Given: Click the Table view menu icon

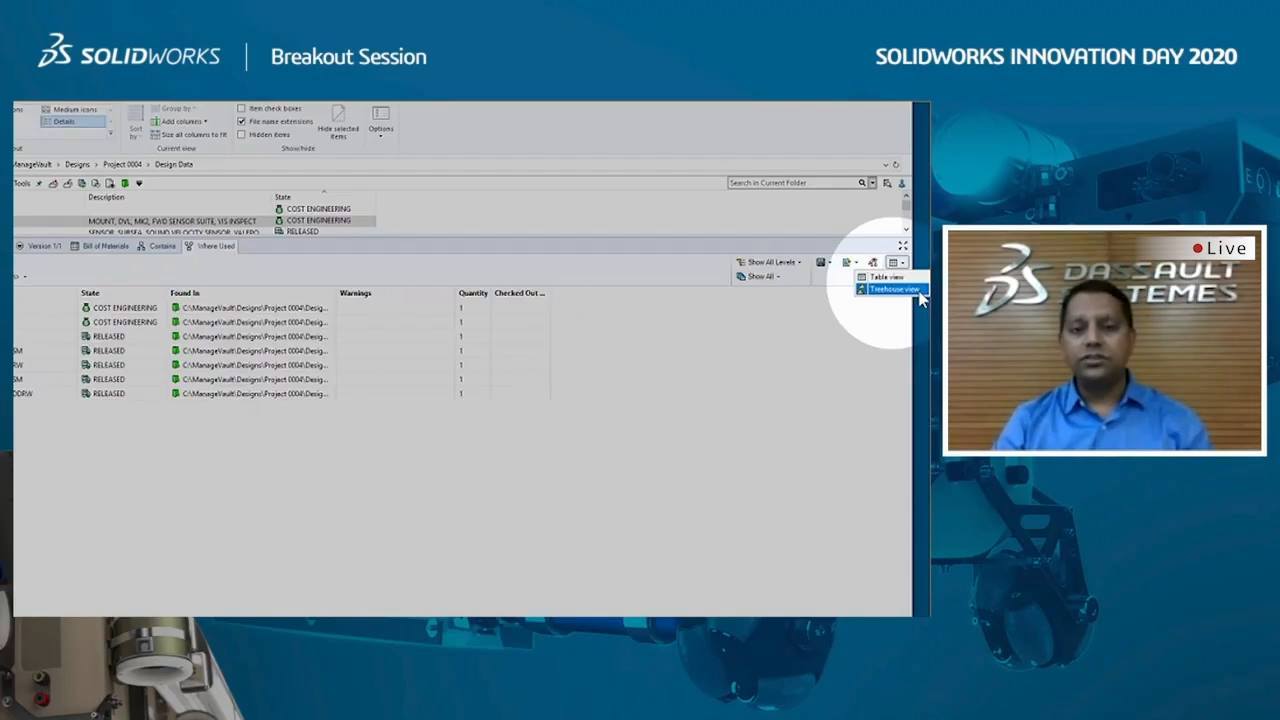Looking at the screenshot, I should click(x=862, y=277).
